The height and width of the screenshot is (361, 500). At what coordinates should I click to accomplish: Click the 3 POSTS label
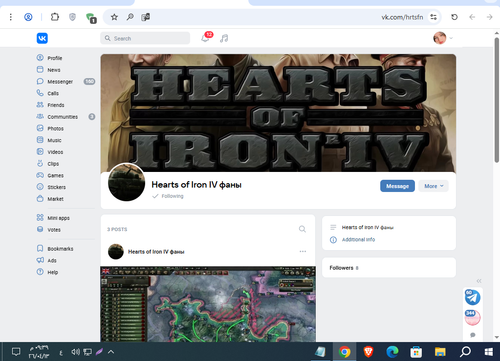[117, 229]
